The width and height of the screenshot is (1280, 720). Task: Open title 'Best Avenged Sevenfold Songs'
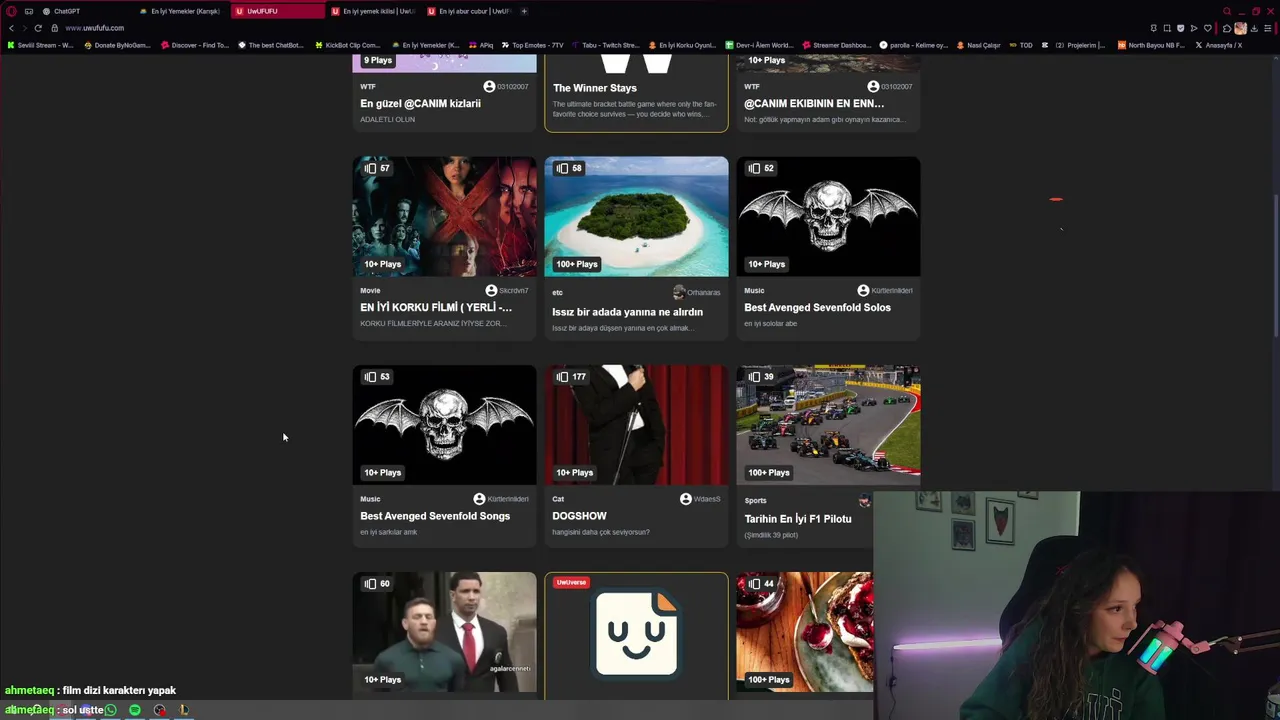coord(435,516)
